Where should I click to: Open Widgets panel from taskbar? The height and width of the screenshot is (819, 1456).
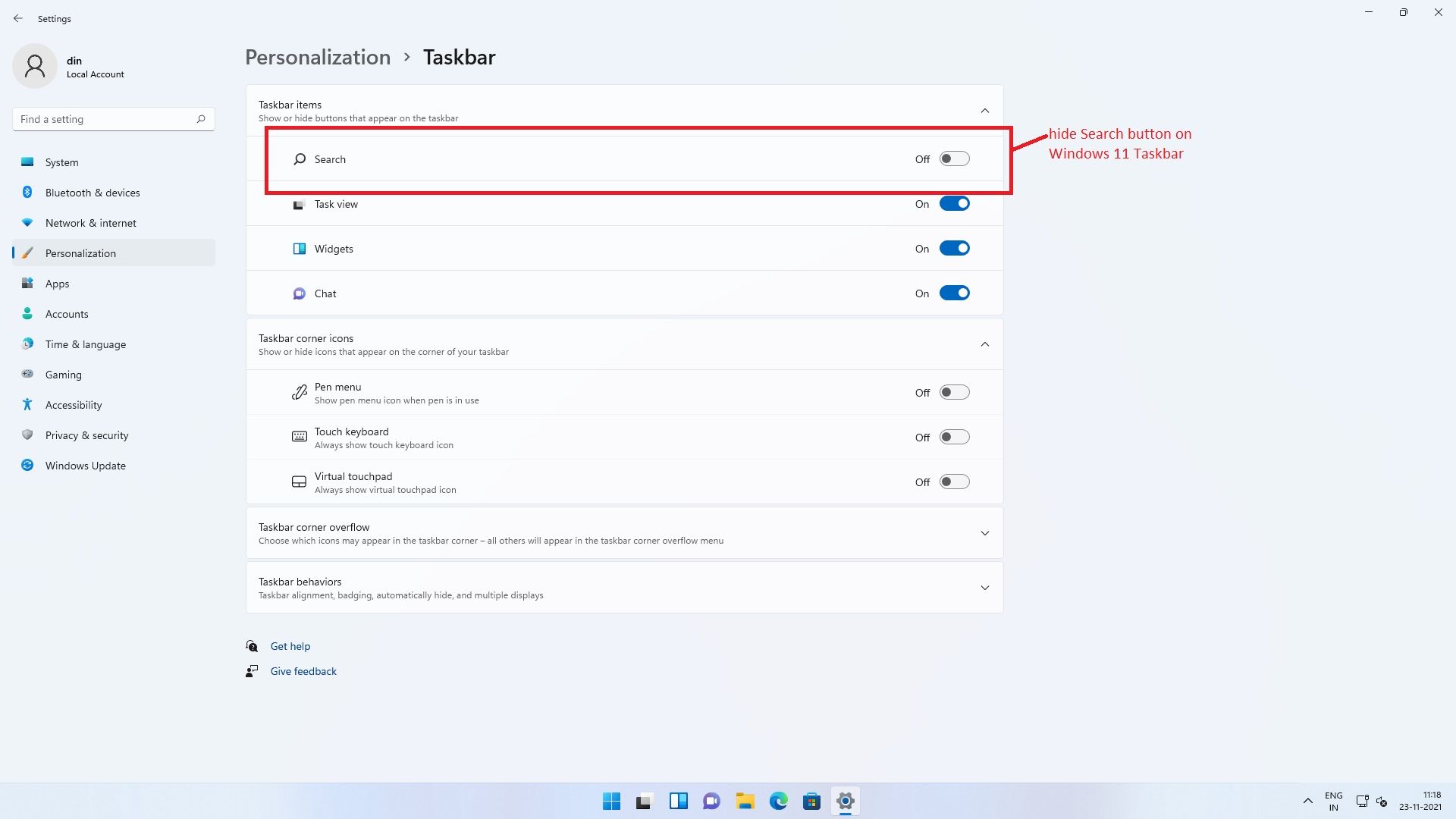[678, 800]
